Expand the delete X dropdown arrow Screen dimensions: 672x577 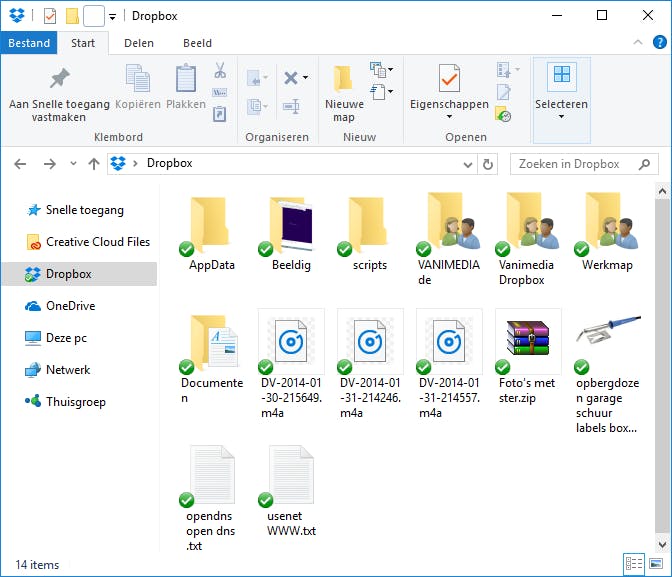tap(305, 78)
